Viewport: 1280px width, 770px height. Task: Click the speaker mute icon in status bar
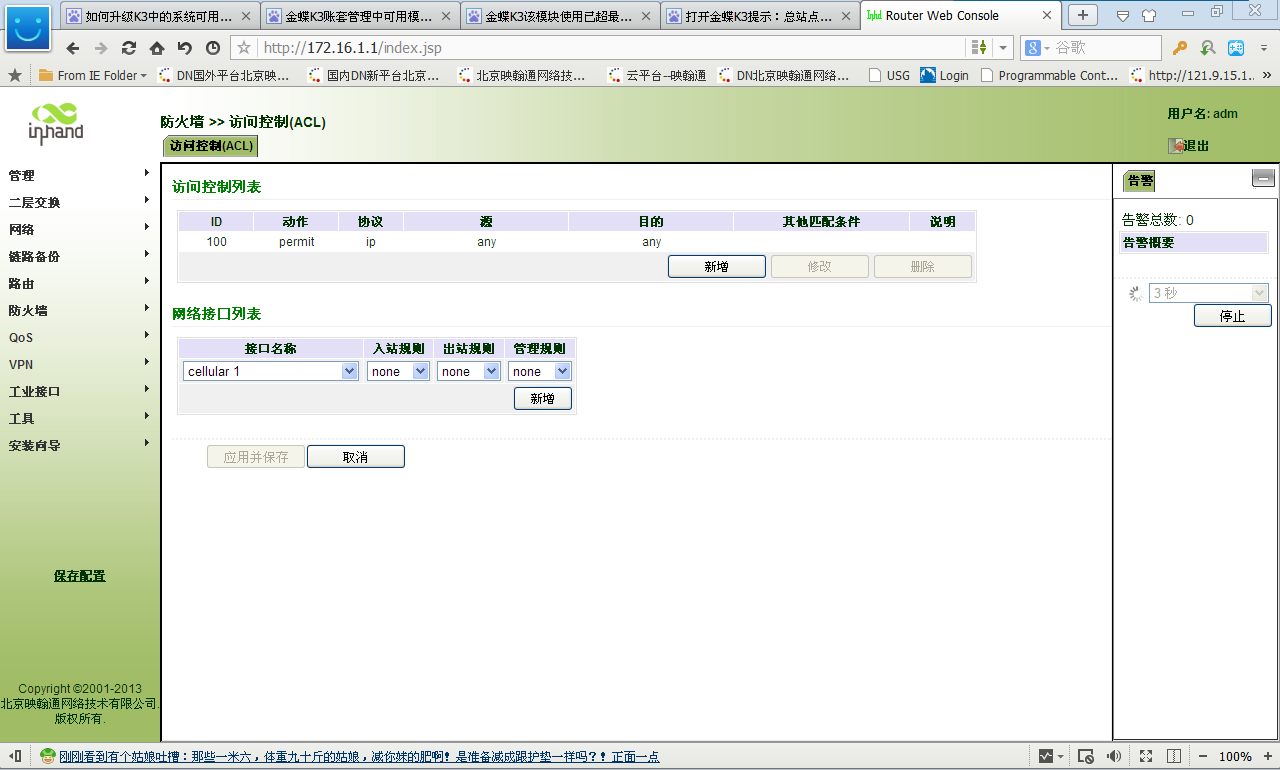(x=1113, y=756)
